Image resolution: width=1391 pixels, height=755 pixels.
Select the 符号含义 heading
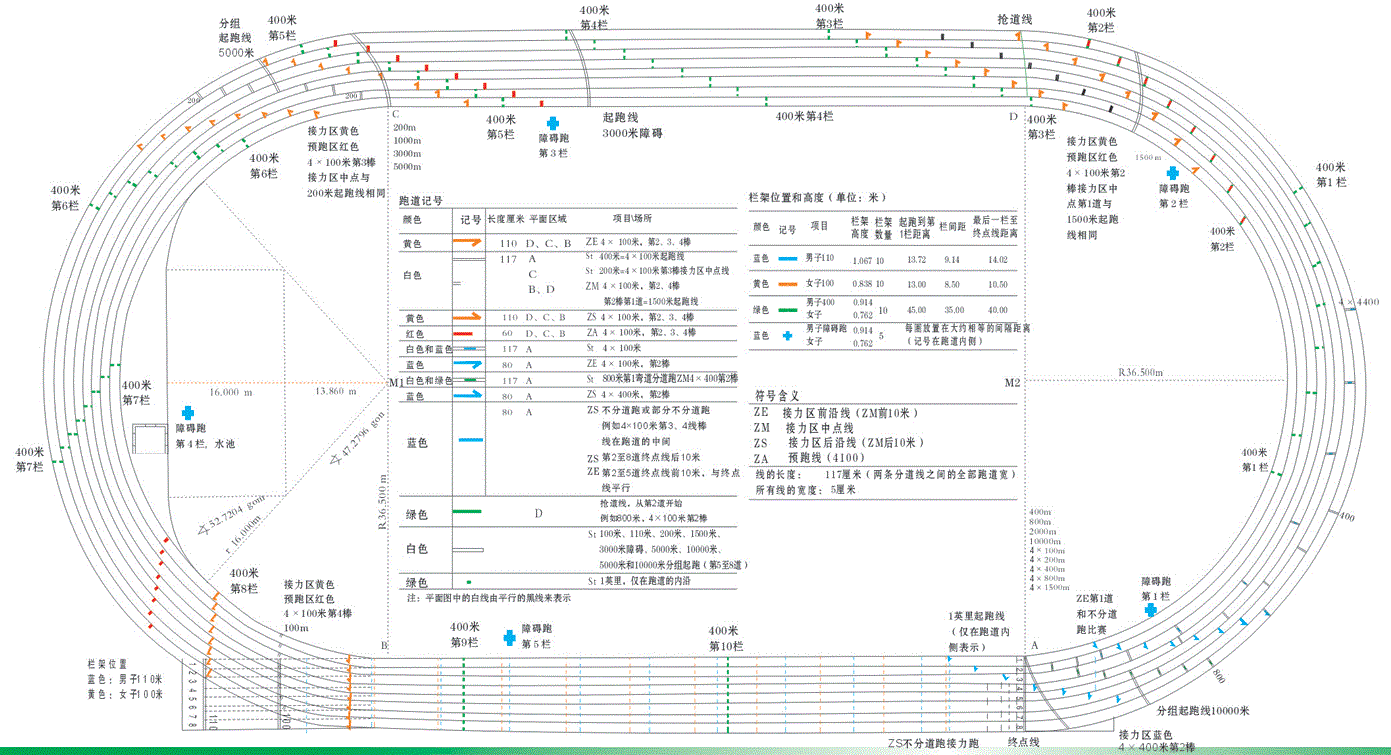click(777, 396)
